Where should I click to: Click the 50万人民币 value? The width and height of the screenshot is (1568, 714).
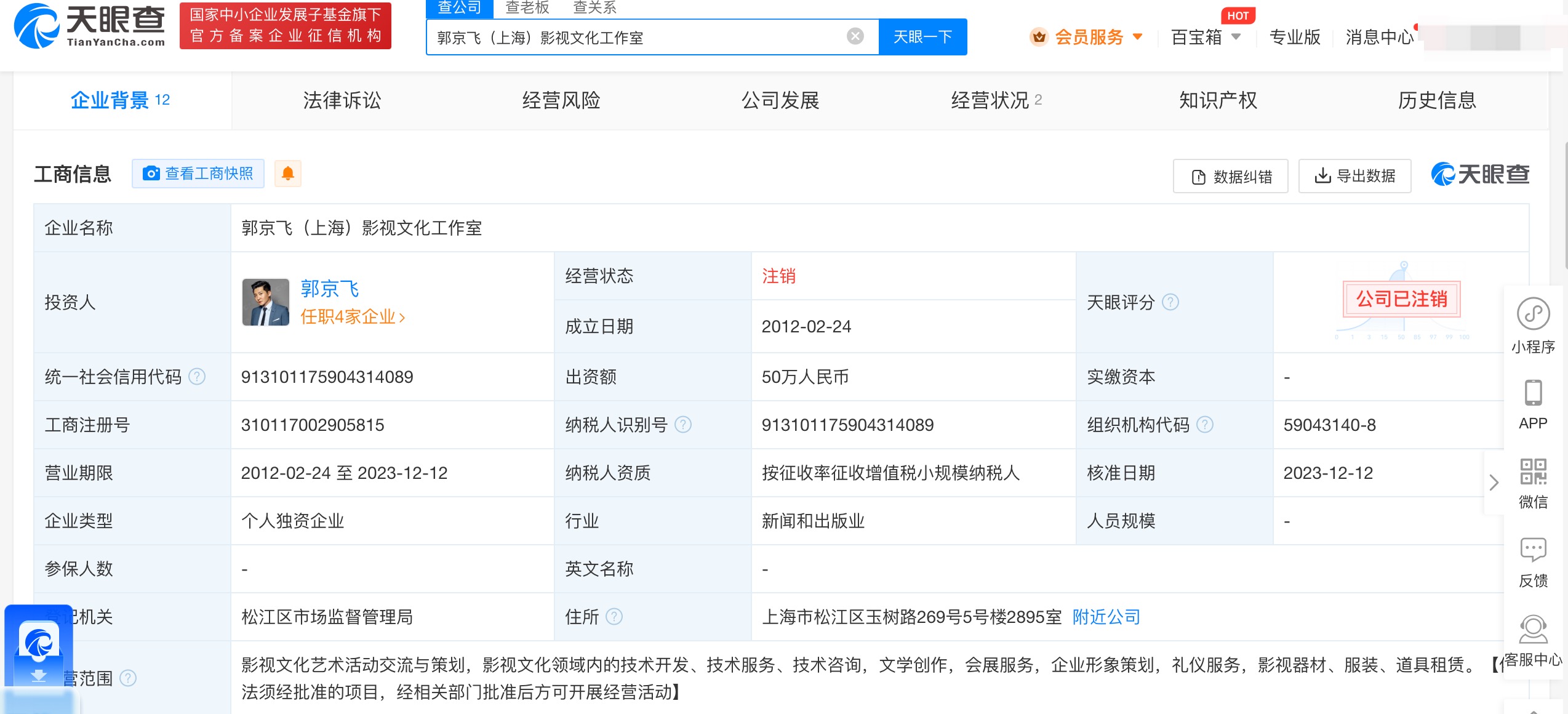[806, 377]
